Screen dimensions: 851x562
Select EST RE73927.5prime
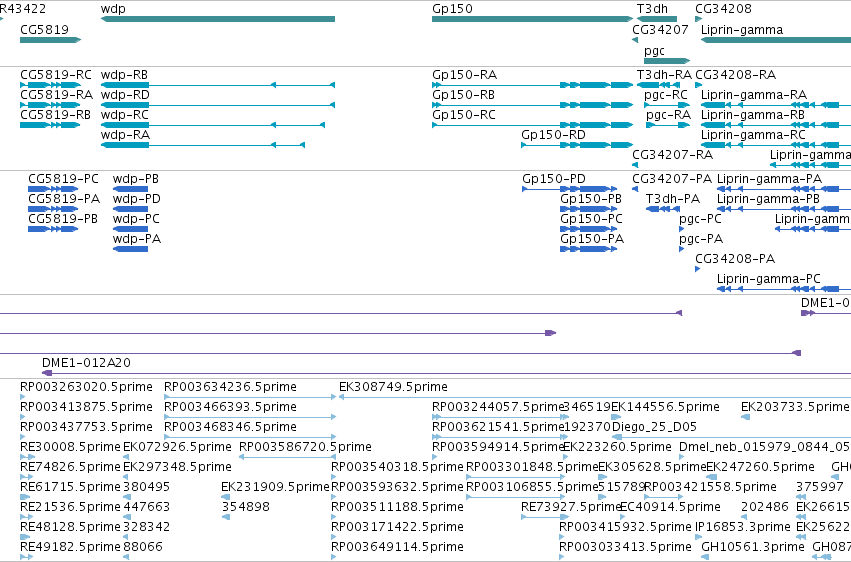(570, 507)
